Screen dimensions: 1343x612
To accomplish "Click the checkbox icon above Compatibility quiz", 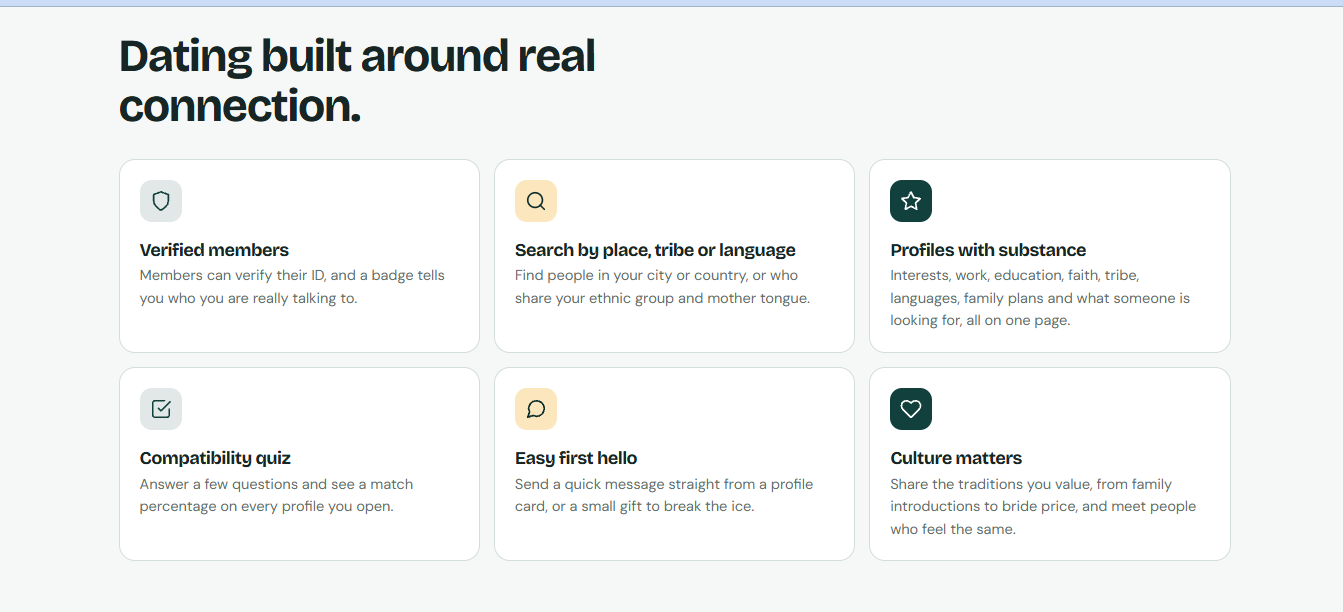I will coord(161,409).
